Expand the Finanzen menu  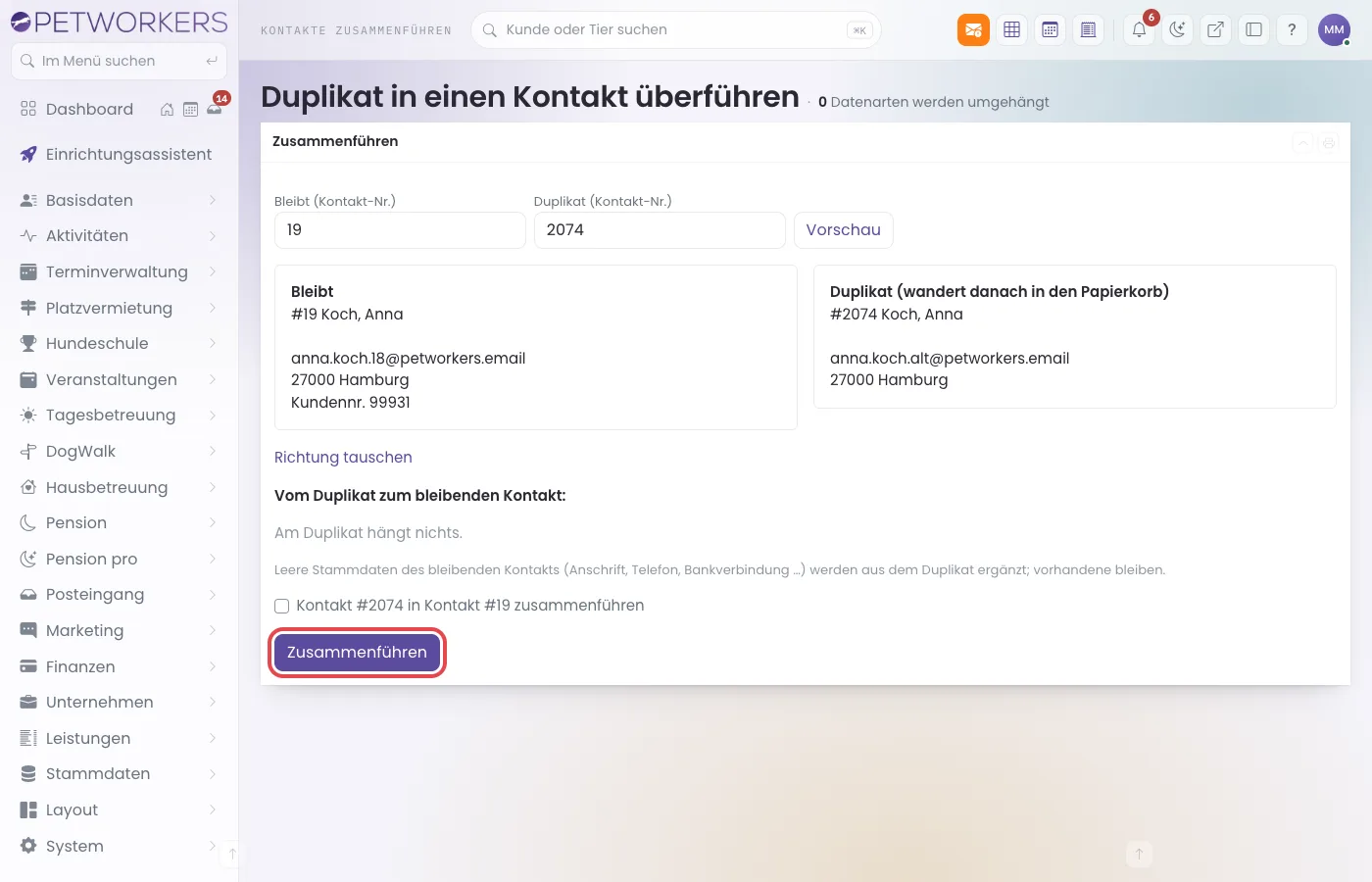pos(119,666)
